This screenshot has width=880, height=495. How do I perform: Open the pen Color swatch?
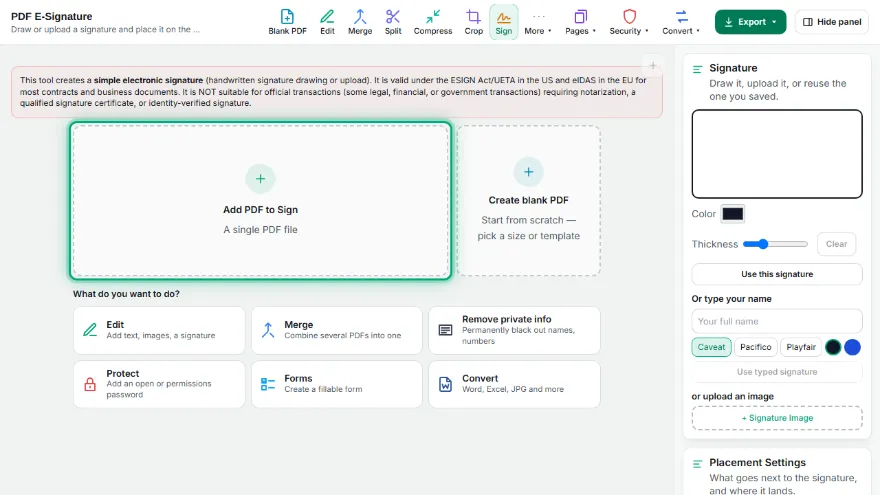[732, 214]
